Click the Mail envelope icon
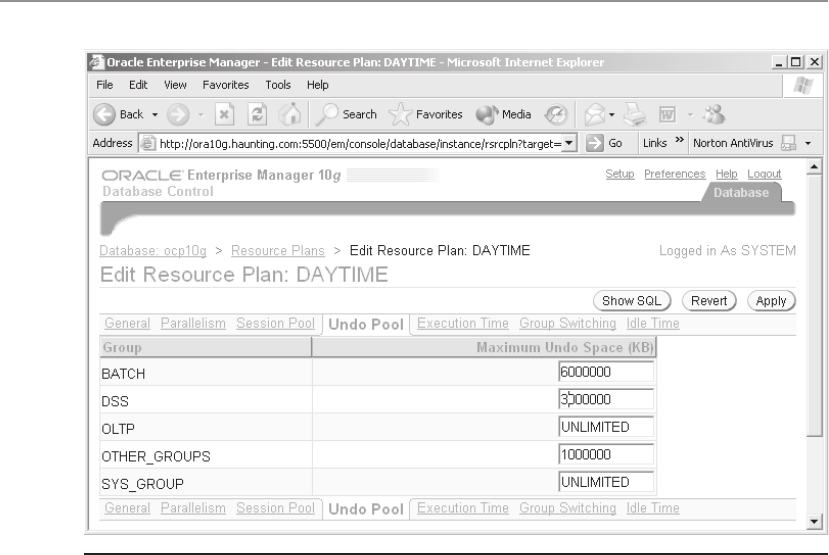829x555 pixels. tap(594, 115)
